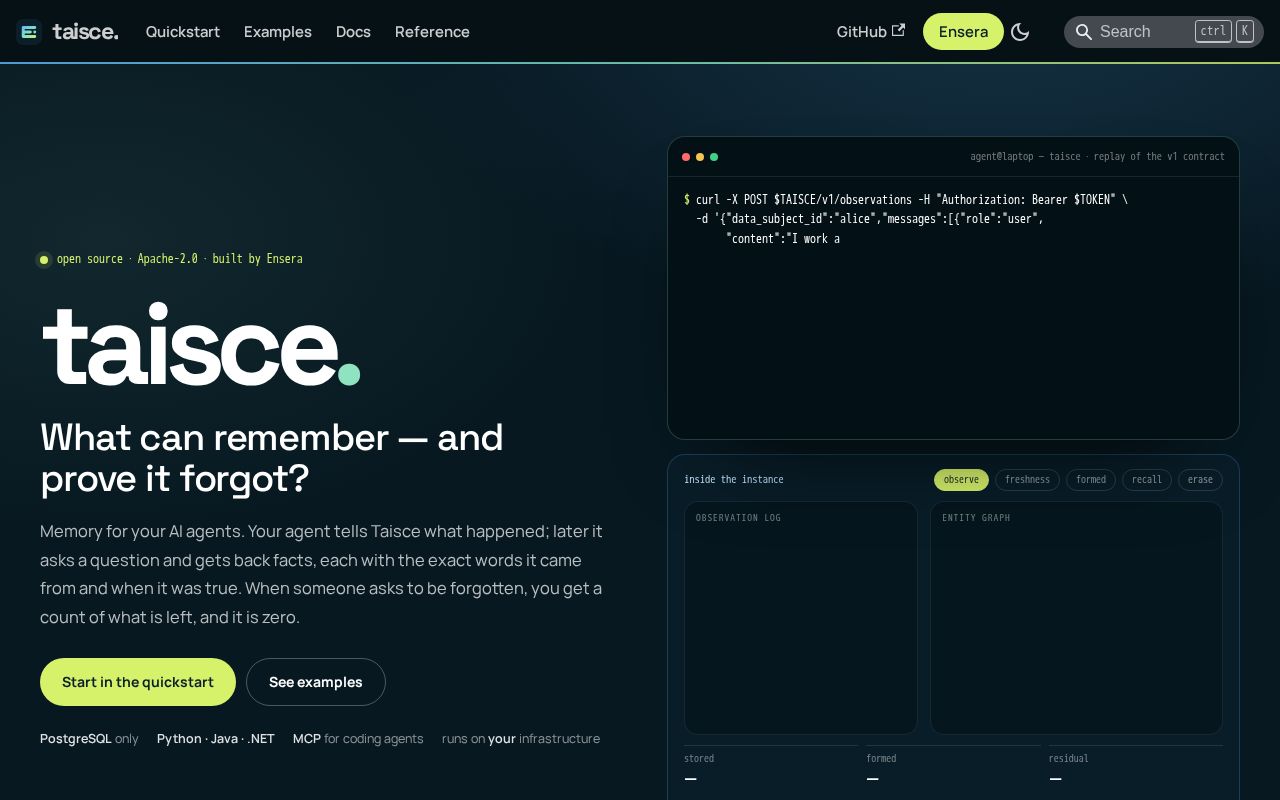Click the 'PostgreSQL only' text
Viewport: 1280px width, 800px height.
(89, 739)
